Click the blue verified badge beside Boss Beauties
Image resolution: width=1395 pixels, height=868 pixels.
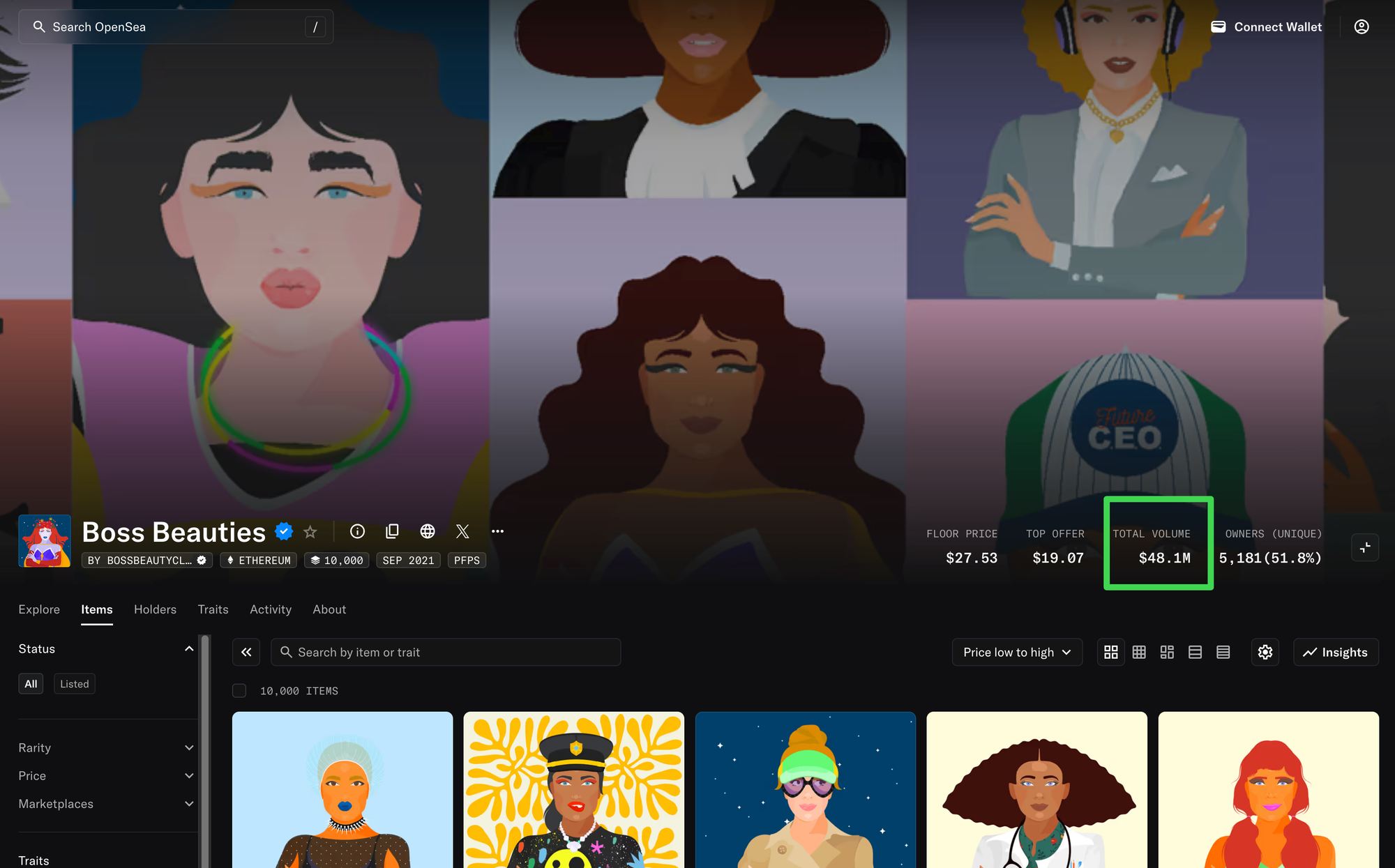[284, 531]
